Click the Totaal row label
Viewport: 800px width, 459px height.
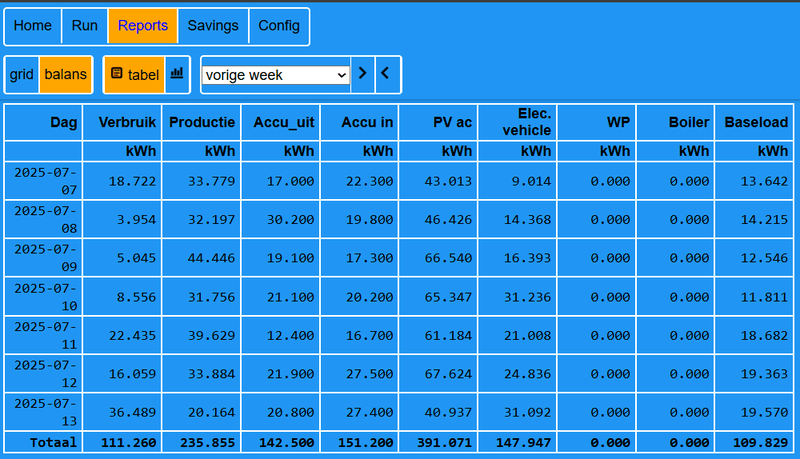coord(43,442)
